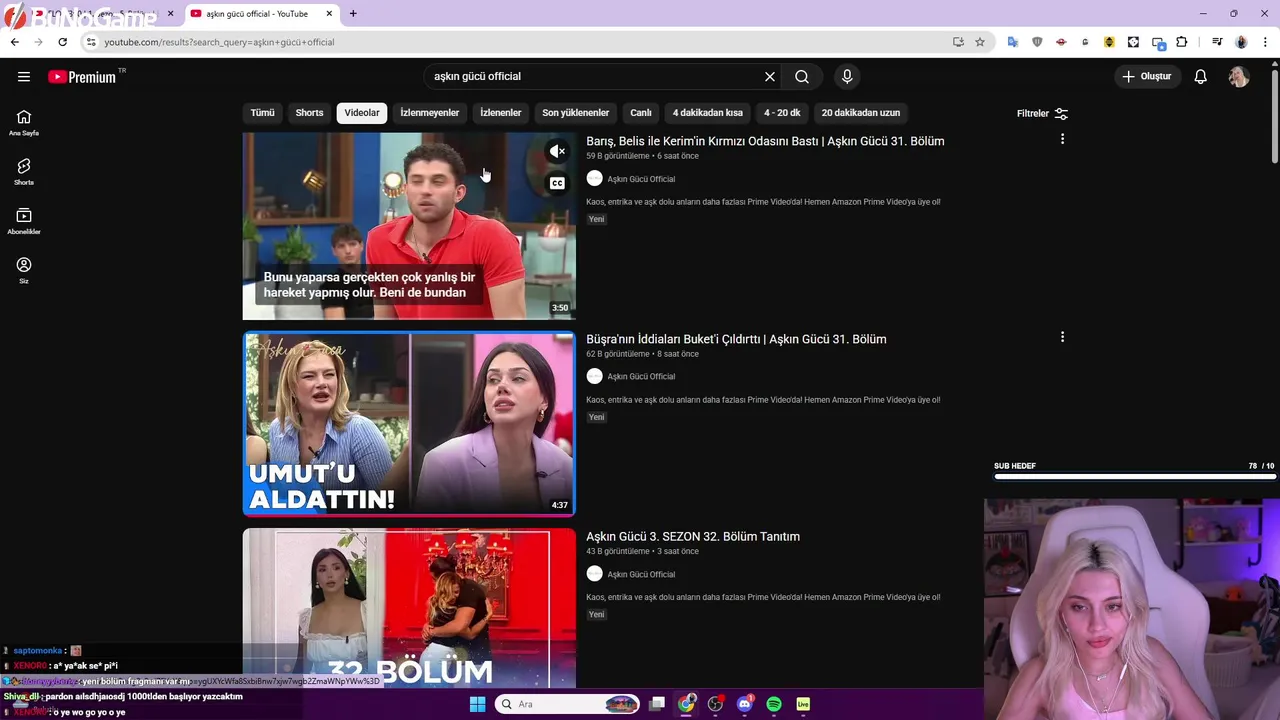Open Ana Sayfa in the sidebar

click(24, 123)
